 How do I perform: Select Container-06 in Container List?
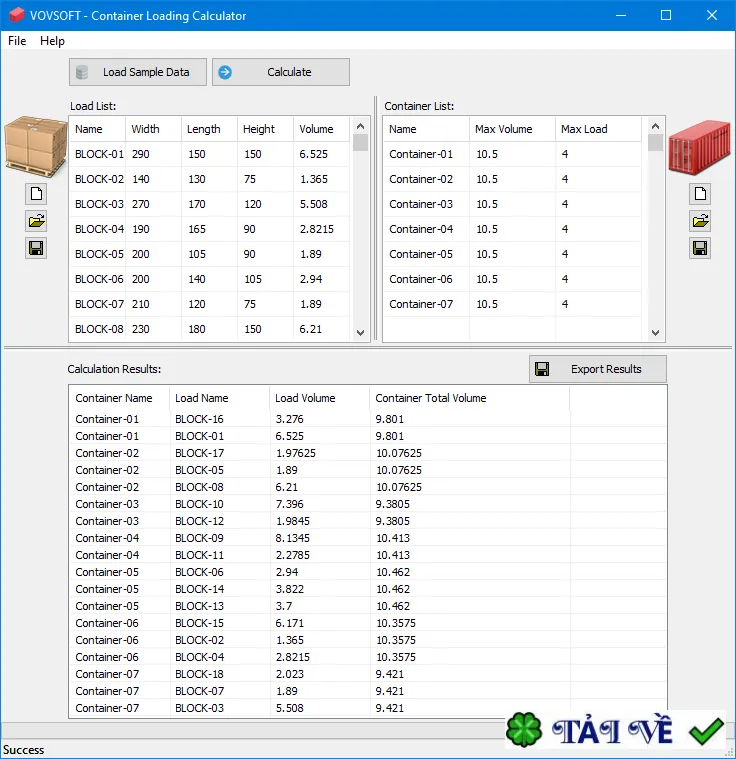tap(512, 279)
